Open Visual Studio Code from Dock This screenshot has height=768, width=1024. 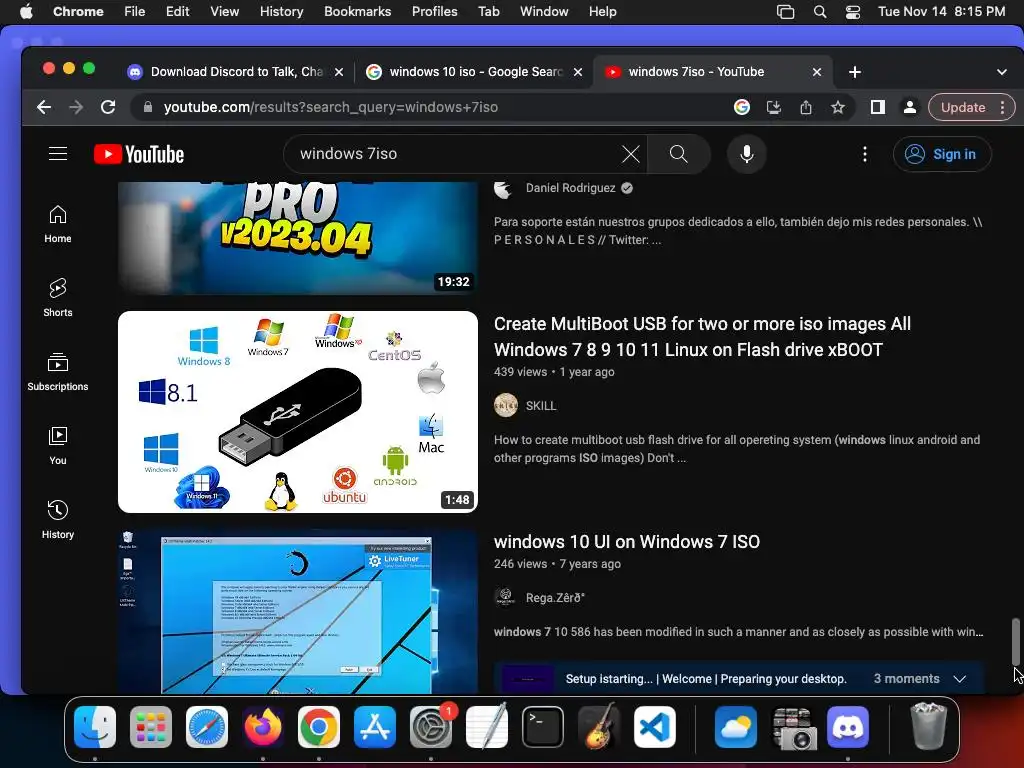(655, 726)
